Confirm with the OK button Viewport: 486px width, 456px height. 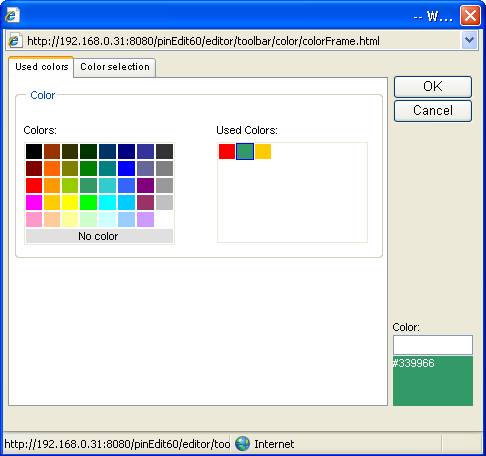(x=433, y=87)
